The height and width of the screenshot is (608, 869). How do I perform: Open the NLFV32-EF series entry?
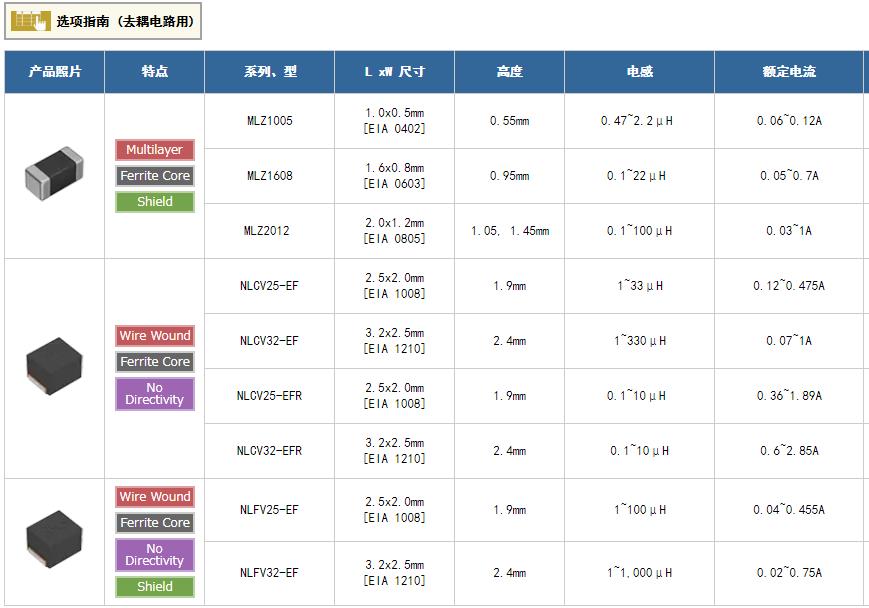tap(269, 573)
